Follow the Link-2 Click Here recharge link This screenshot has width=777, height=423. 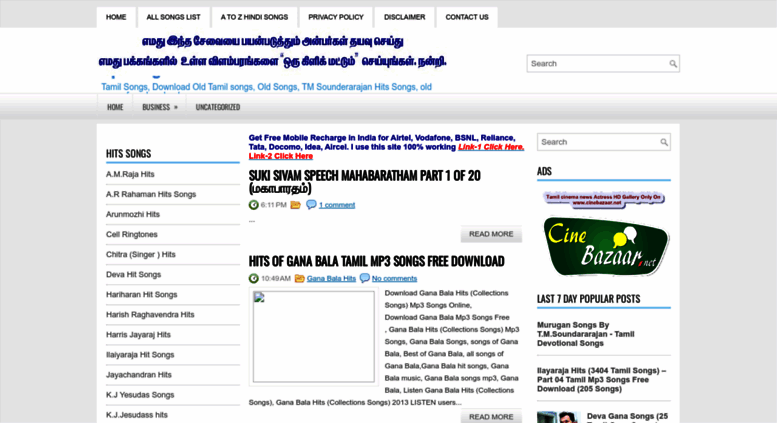click(x=280, y=156)
